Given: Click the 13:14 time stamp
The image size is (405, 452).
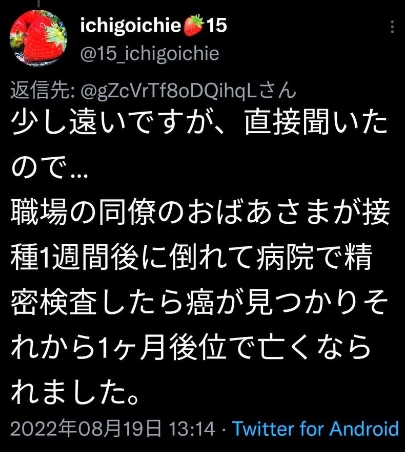Looking at the screenshot, I should [x=192, y=429].
